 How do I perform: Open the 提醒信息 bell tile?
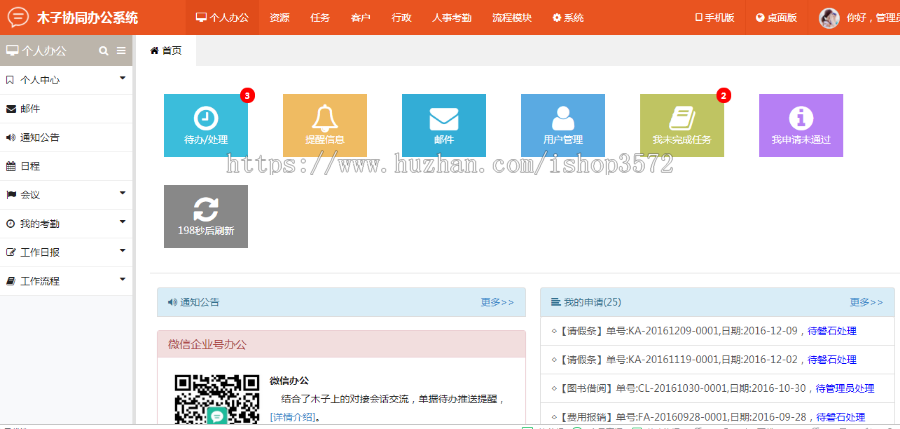point(325,125)
